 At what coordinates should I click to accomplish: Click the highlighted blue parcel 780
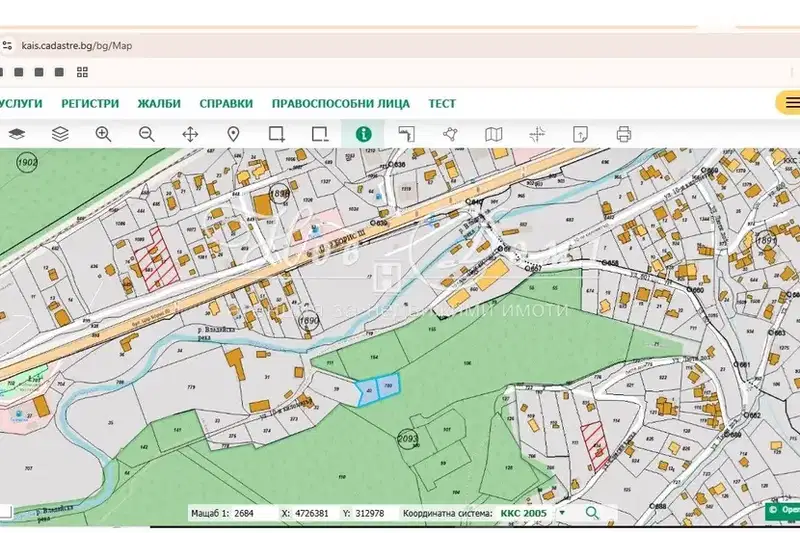tap(388, 386)
